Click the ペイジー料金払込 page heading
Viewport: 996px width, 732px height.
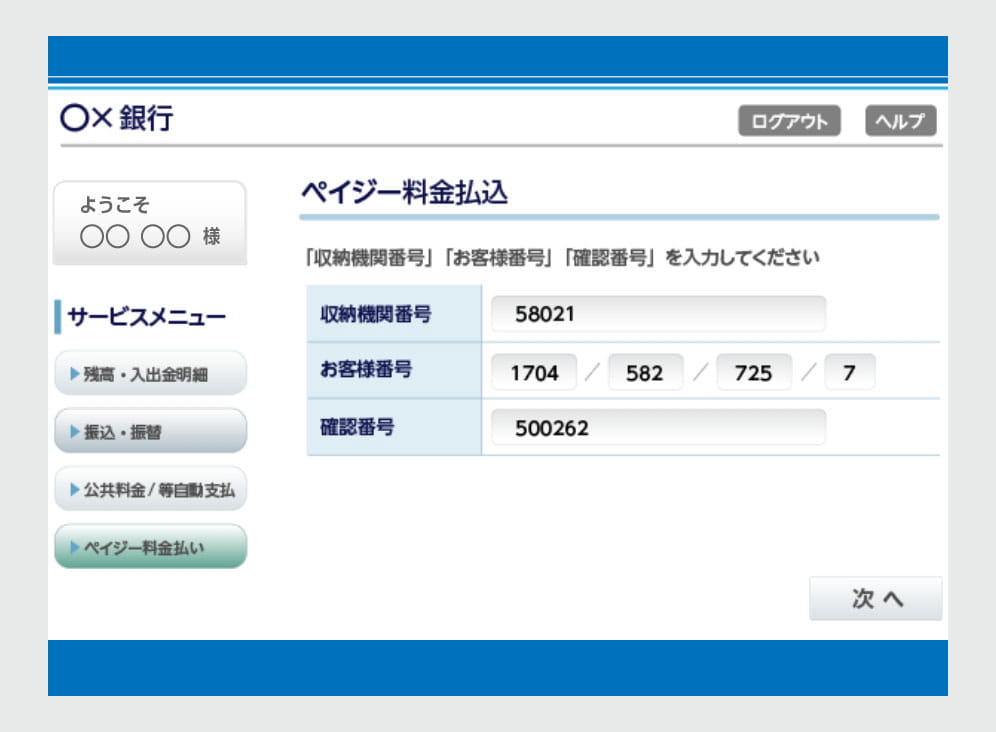pos(404,193)
